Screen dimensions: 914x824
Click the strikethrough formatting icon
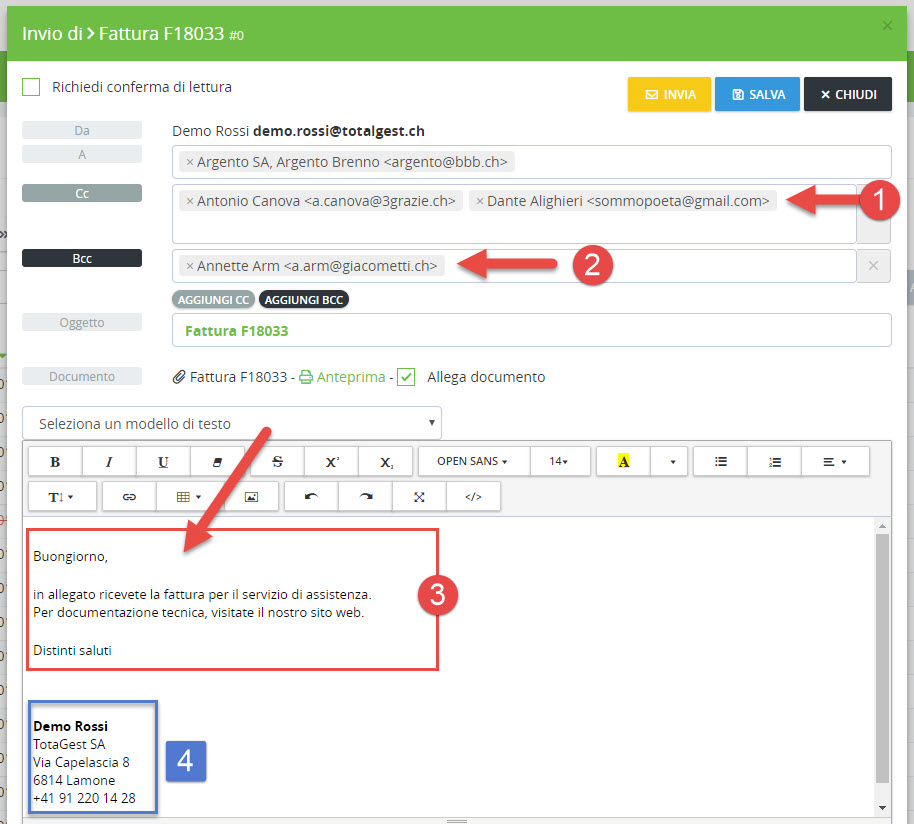point(277,462)
